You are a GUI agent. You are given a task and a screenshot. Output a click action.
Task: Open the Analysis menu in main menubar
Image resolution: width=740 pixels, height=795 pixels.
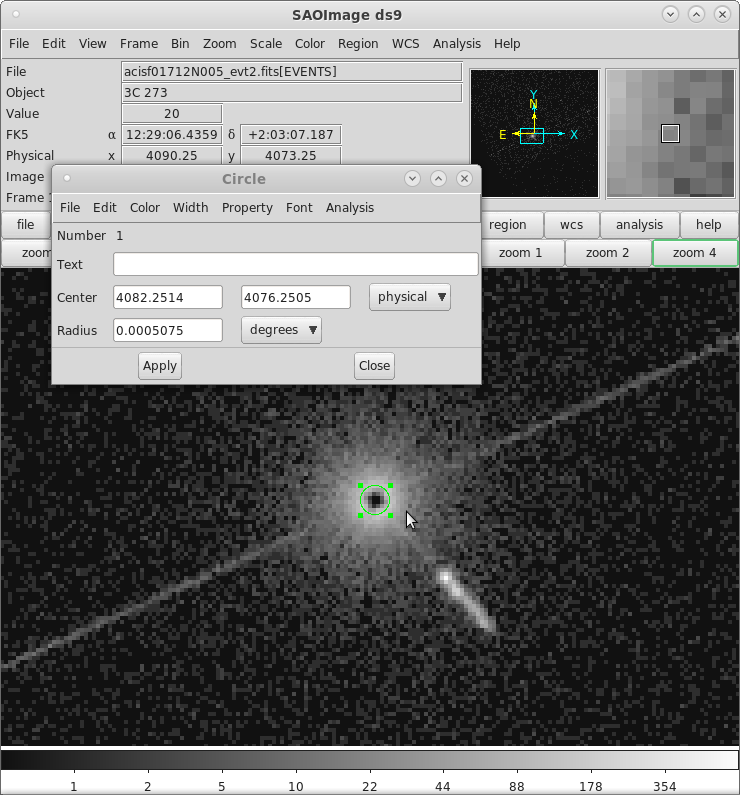(x=456, y=44)
